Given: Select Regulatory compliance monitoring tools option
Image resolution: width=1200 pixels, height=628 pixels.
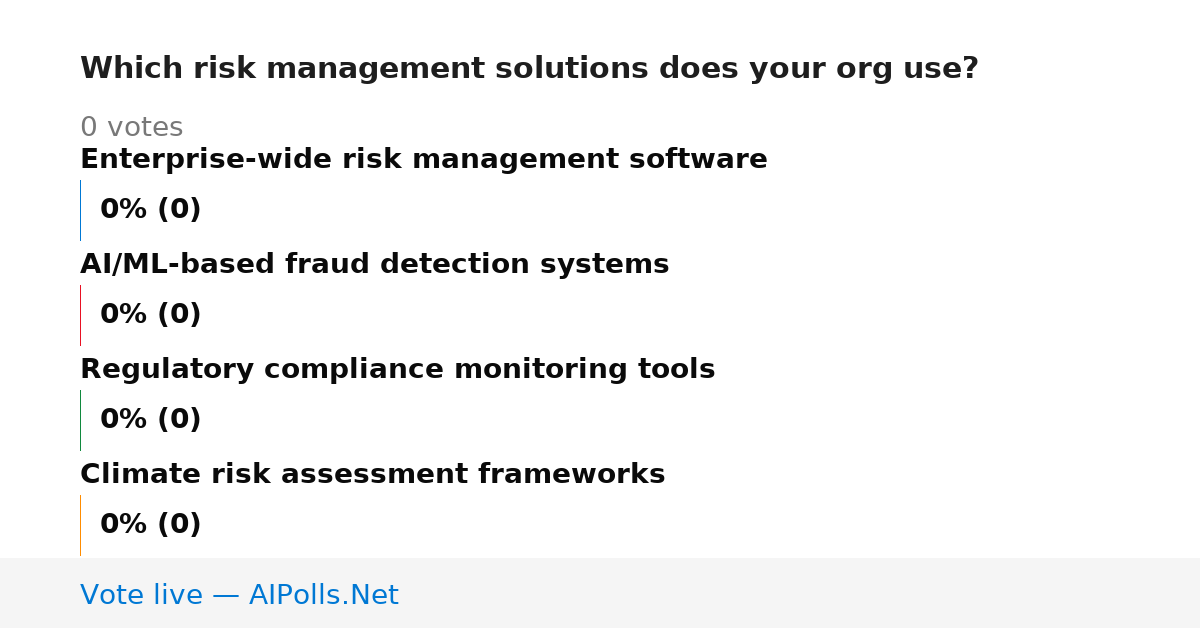Looking at the screenshot, I should [397, 370].
